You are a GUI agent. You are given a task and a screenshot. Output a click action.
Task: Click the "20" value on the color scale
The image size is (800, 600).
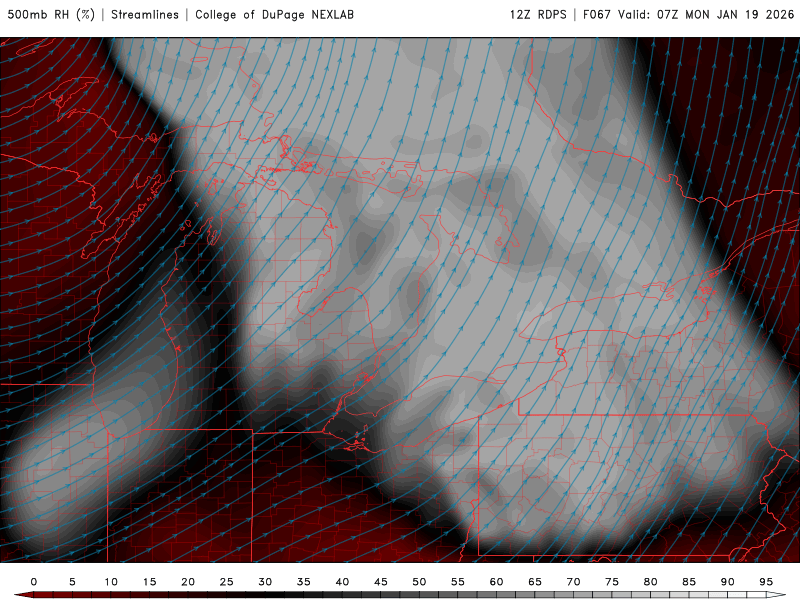188,582
